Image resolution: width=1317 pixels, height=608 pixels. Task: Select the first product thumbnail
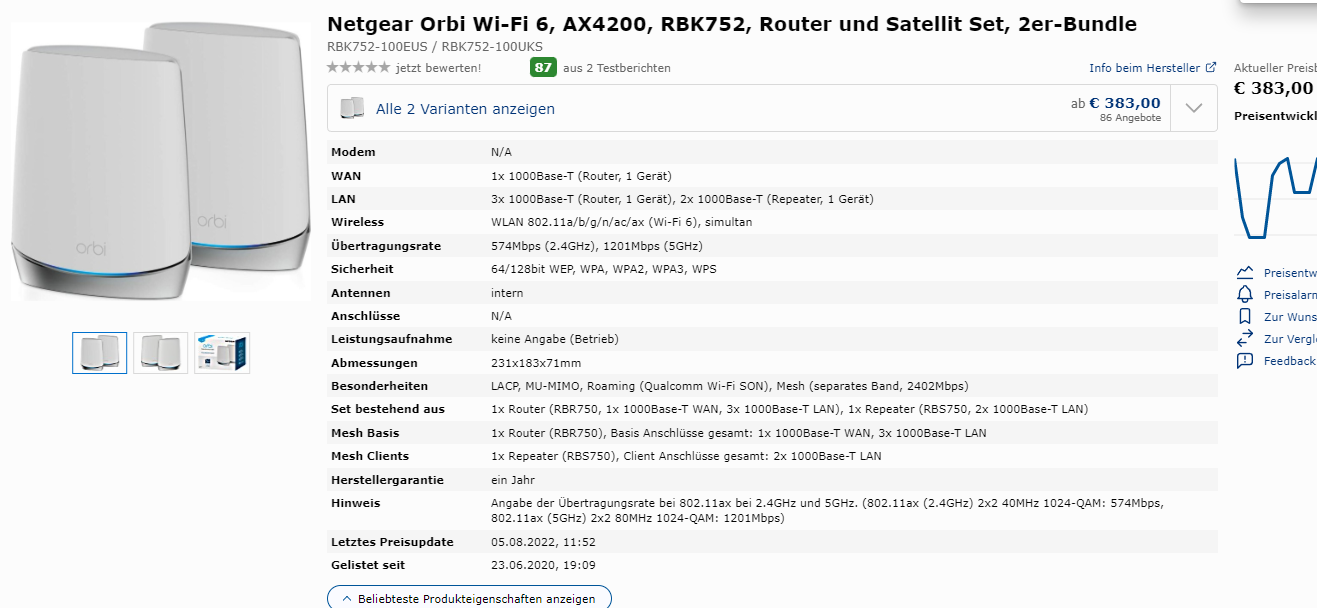[x=100, y=353]
